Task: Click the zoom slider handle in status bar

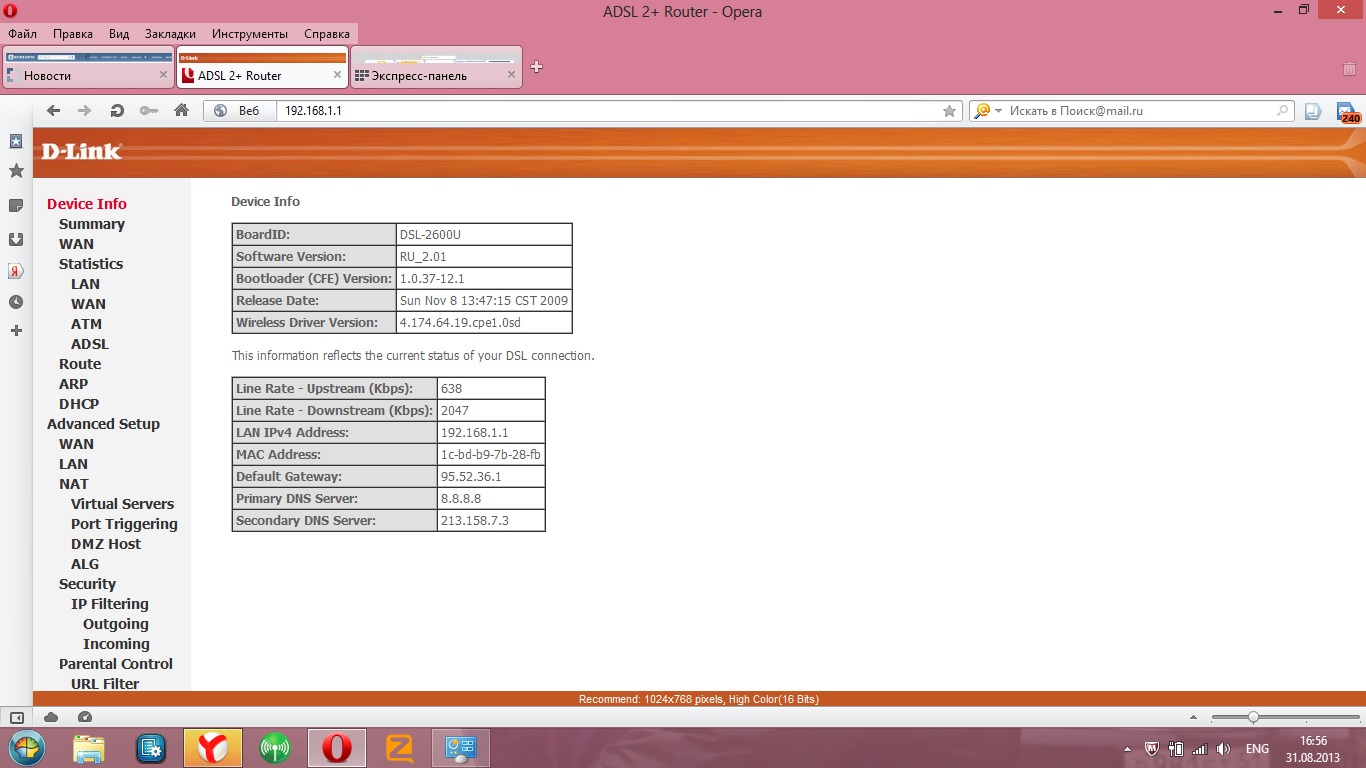Action: pyautogui.click(x=1253, y=717)
